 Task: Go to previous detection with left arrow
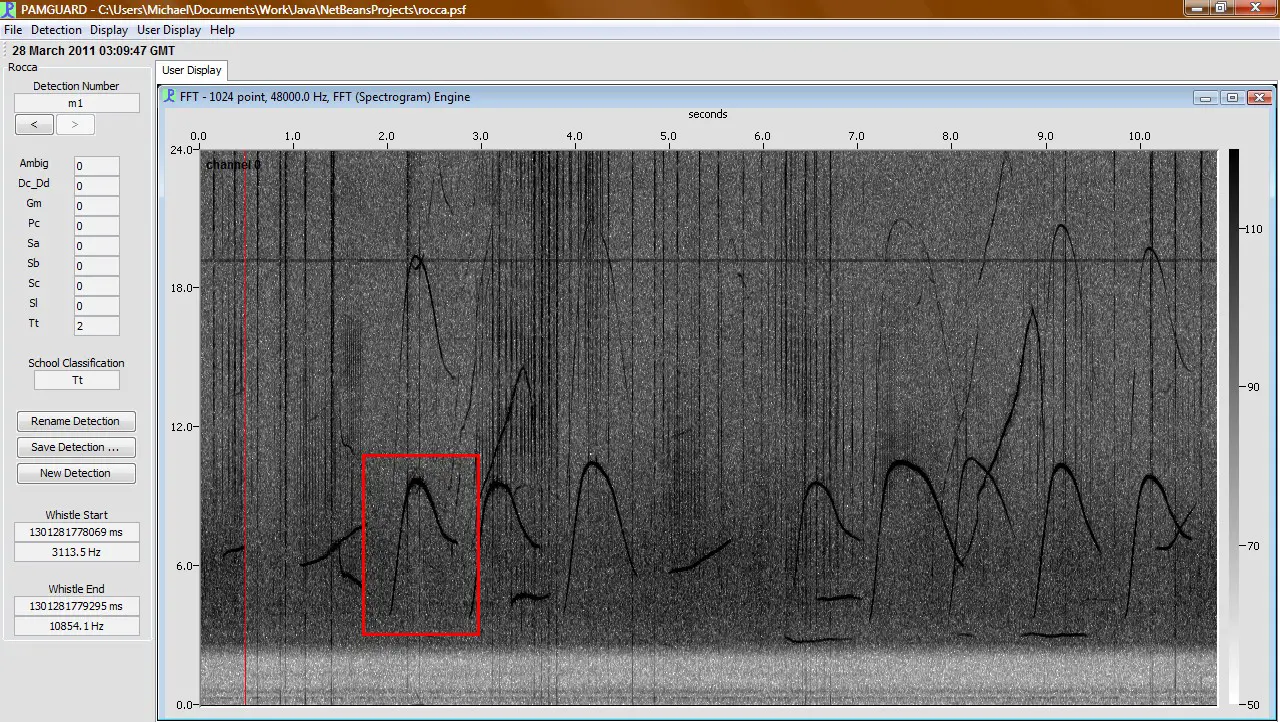pyautogui.click(x=34, y=123)
